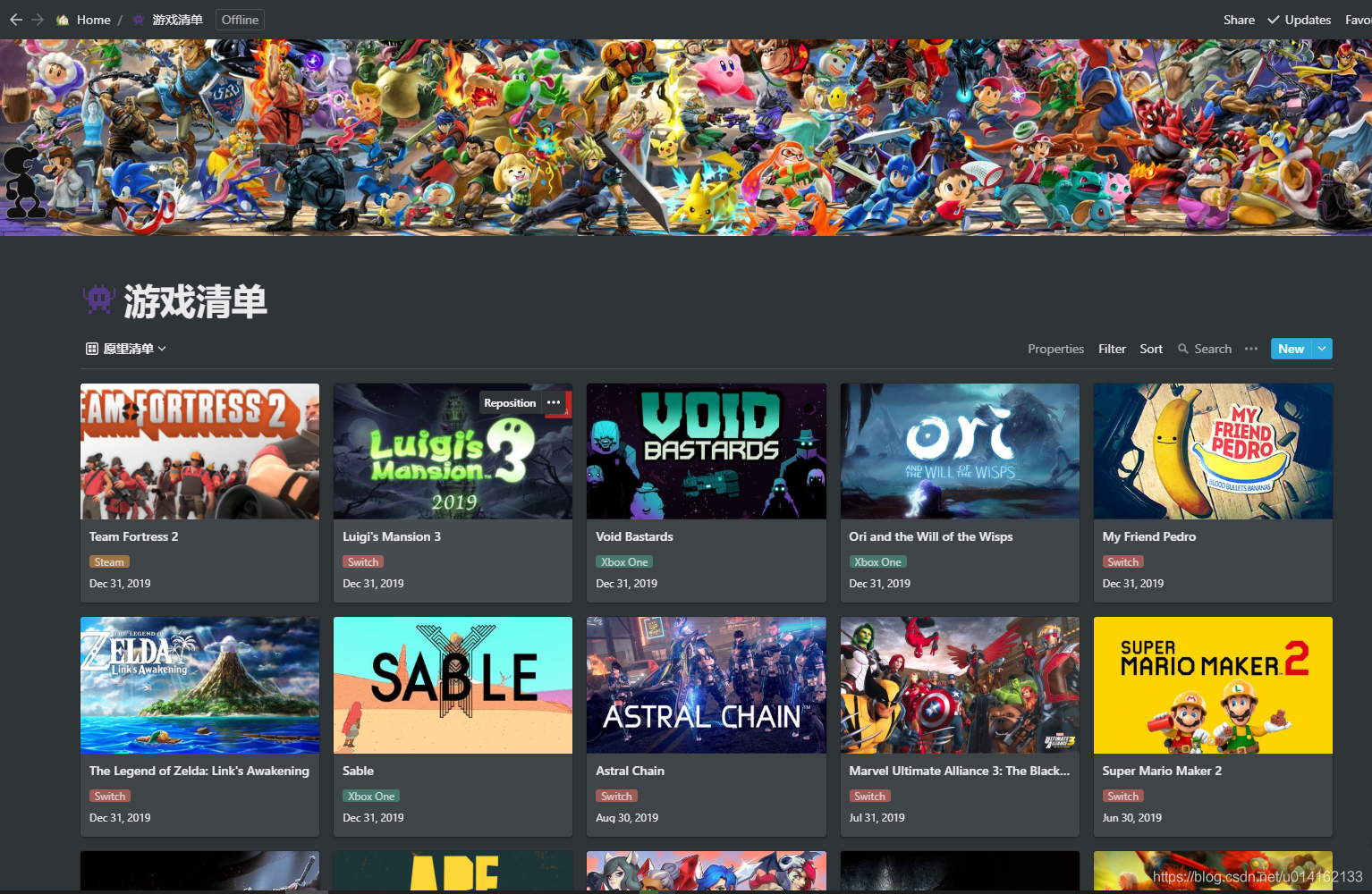The height and width of the screenshot is (894, 1372).
Task: Click the magnifier search icon
Action: 1183,349
